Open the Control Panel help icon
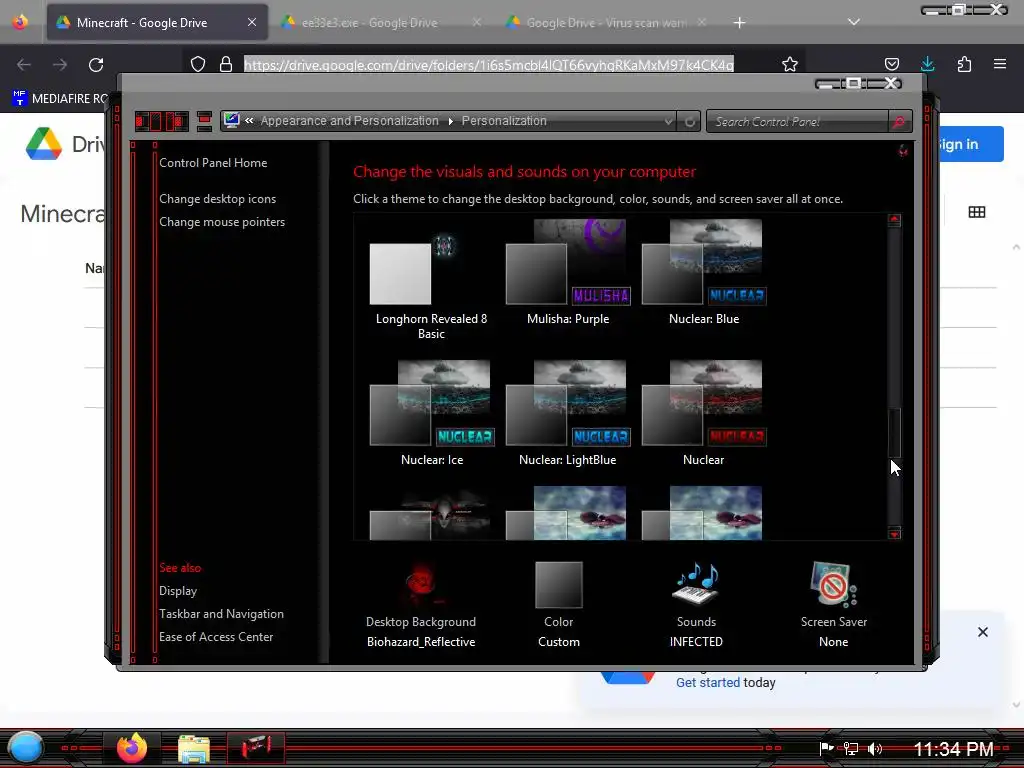Viewport: 1024px width, 768px height. (903, 151)
